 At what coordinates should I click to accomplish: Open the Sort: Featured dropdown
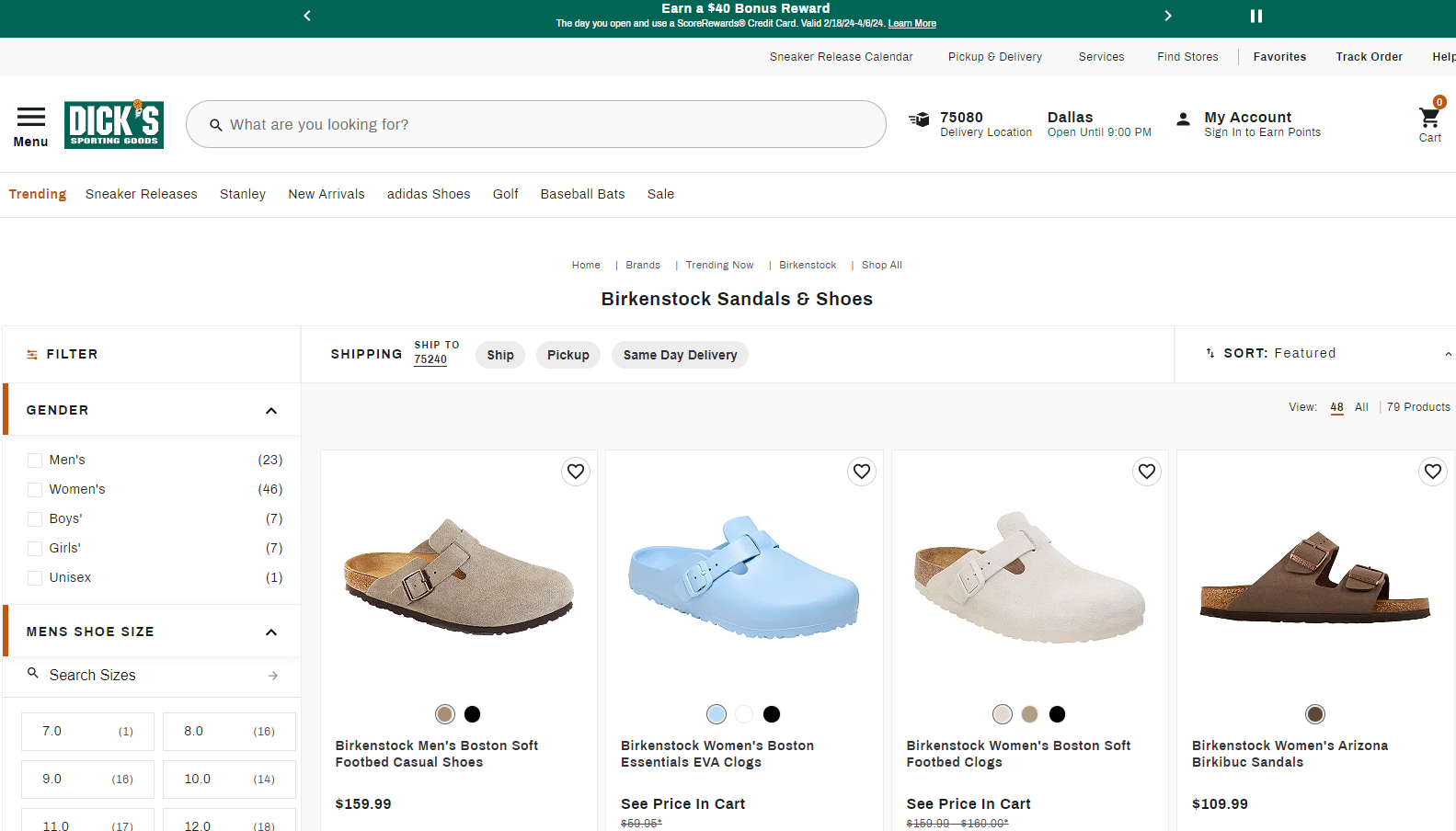[1324, 354]
